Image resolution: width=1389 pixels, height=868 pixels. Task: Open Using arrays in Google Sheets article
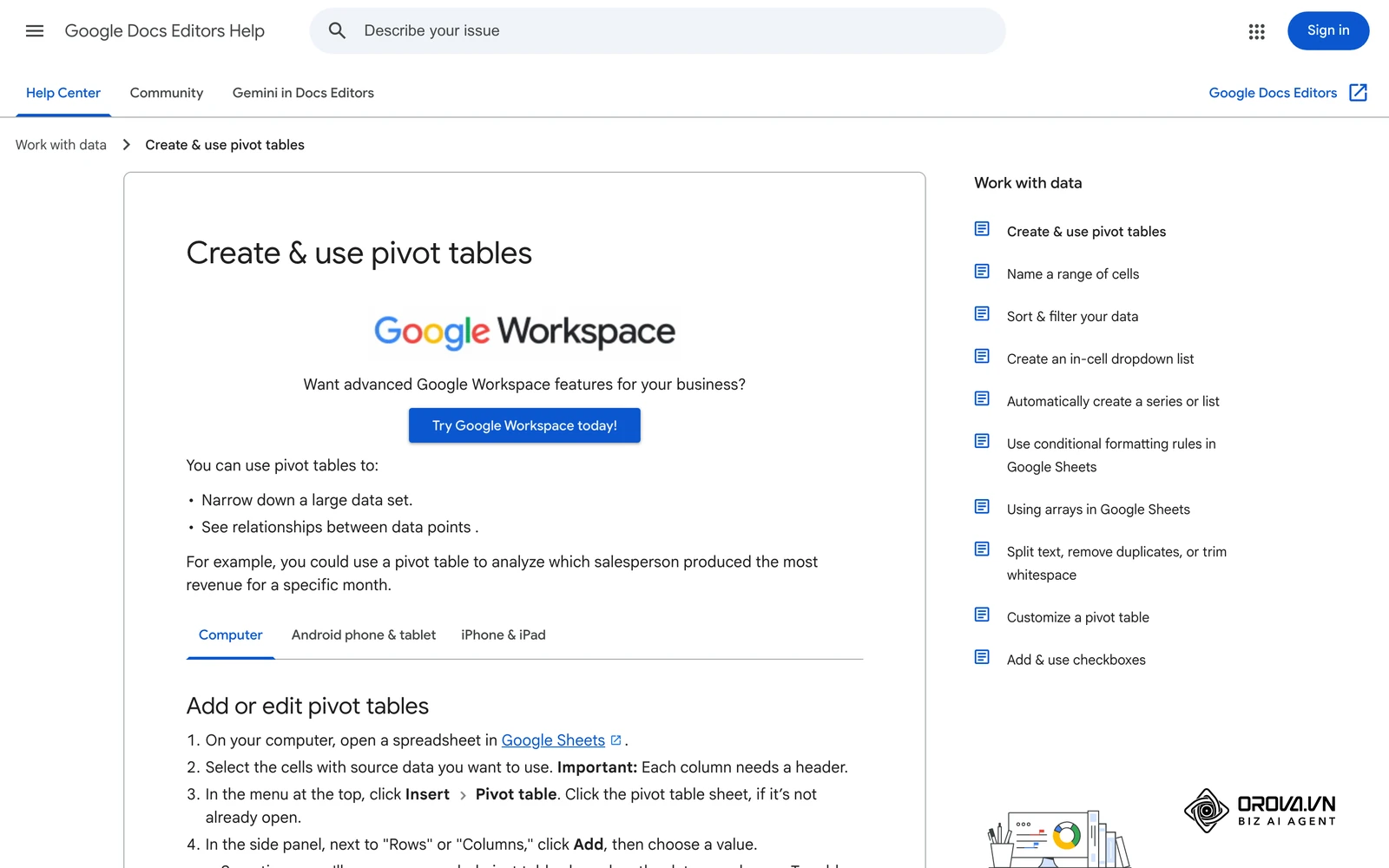1098,510
